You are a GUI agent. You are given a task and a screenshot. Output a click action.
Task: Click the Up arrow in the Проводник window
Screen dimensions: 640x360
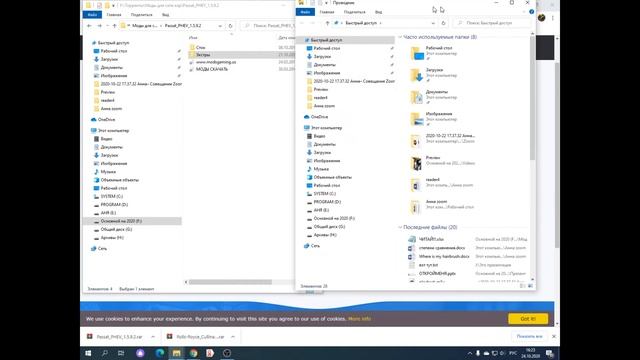point(327,23)
